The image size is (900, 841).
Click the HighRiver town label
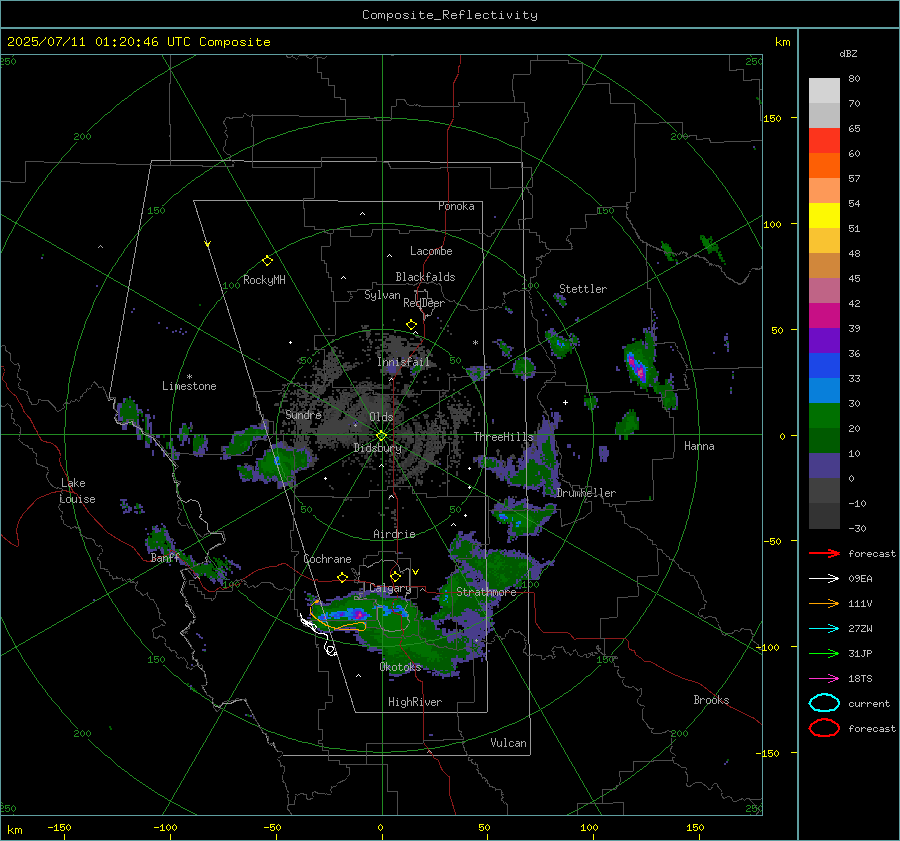tap(415, 702)
